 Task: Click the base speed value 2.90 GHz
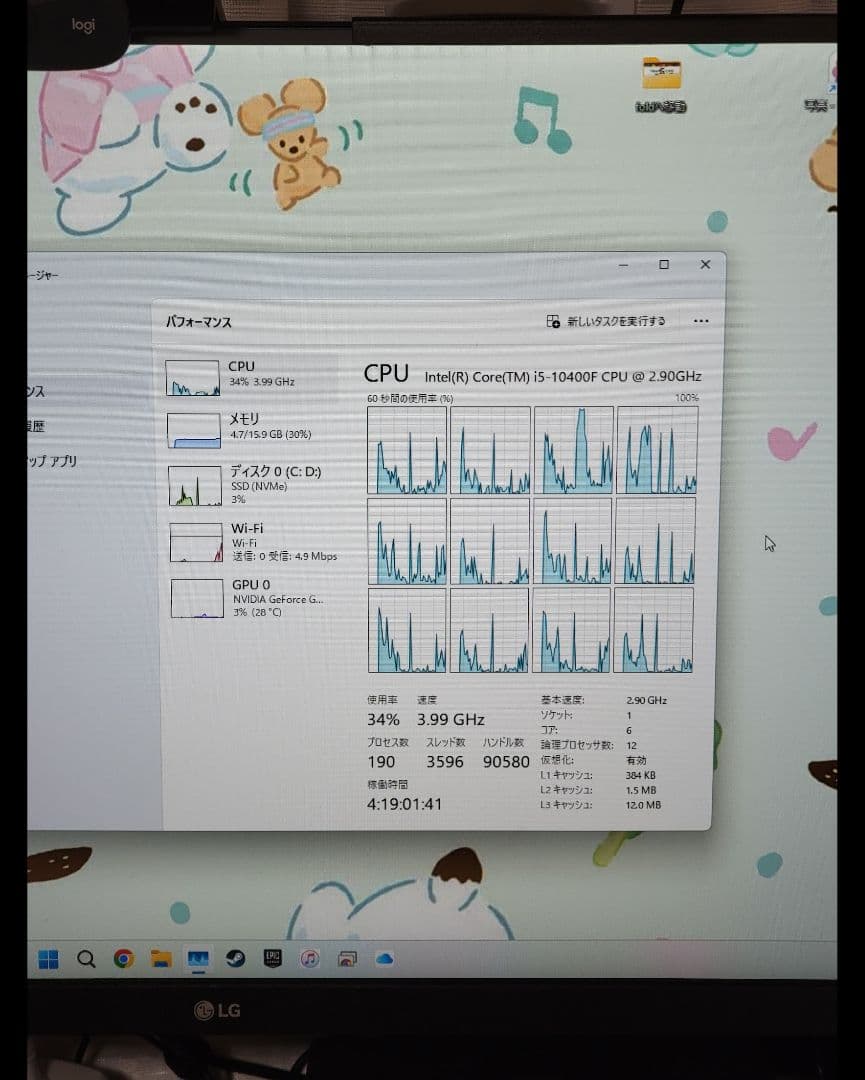[646, 700]
